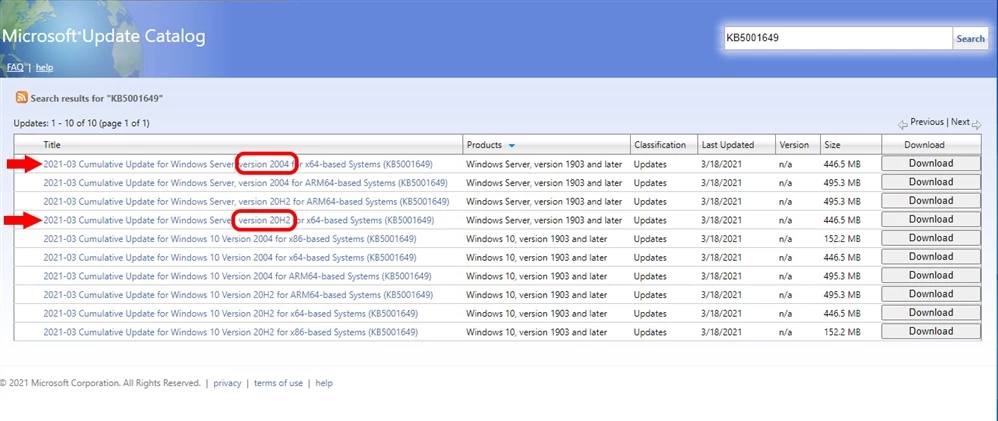
Task: Click the 2021 Microsoft Corporation copyright text
Action: pyautogui.click(x=101, y=383)
